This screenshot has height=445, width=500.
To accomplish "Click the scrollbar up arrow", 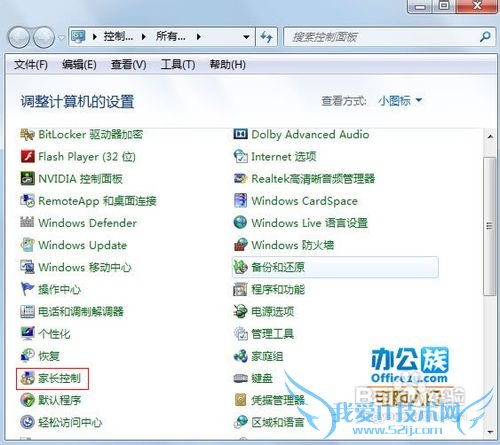I will tap(490, 136).
